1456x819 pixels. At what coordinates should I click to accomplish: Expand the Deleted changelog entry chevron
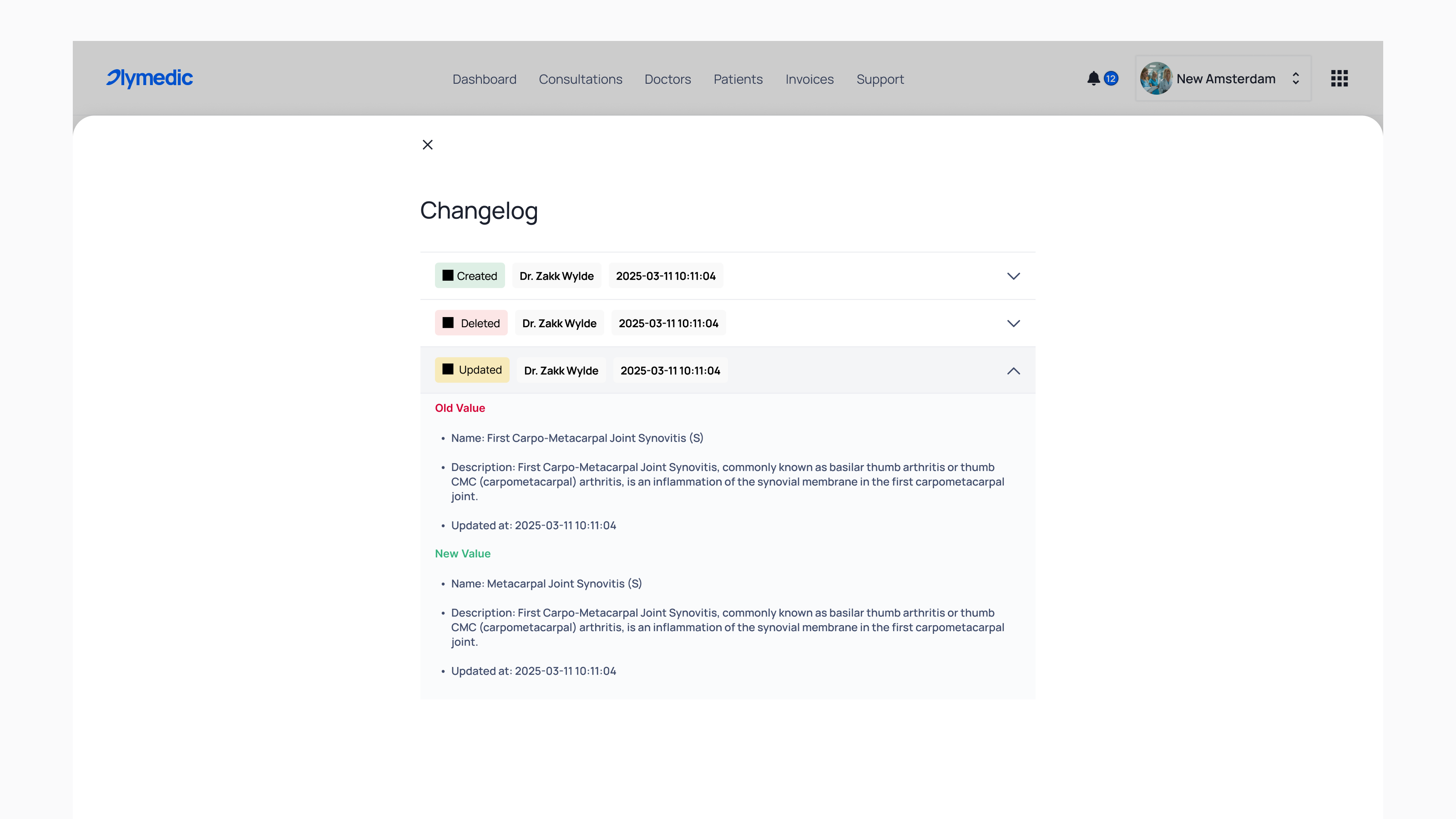tap(1013, 324)
